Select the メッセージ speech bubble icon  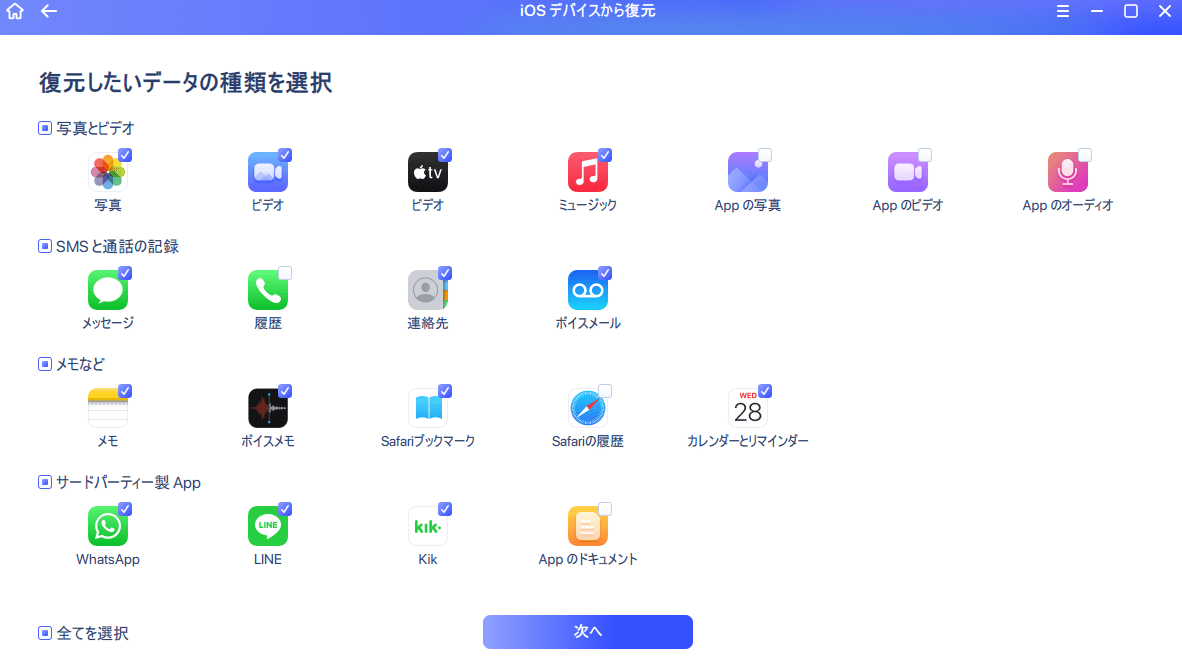click(x=108, y=290)
